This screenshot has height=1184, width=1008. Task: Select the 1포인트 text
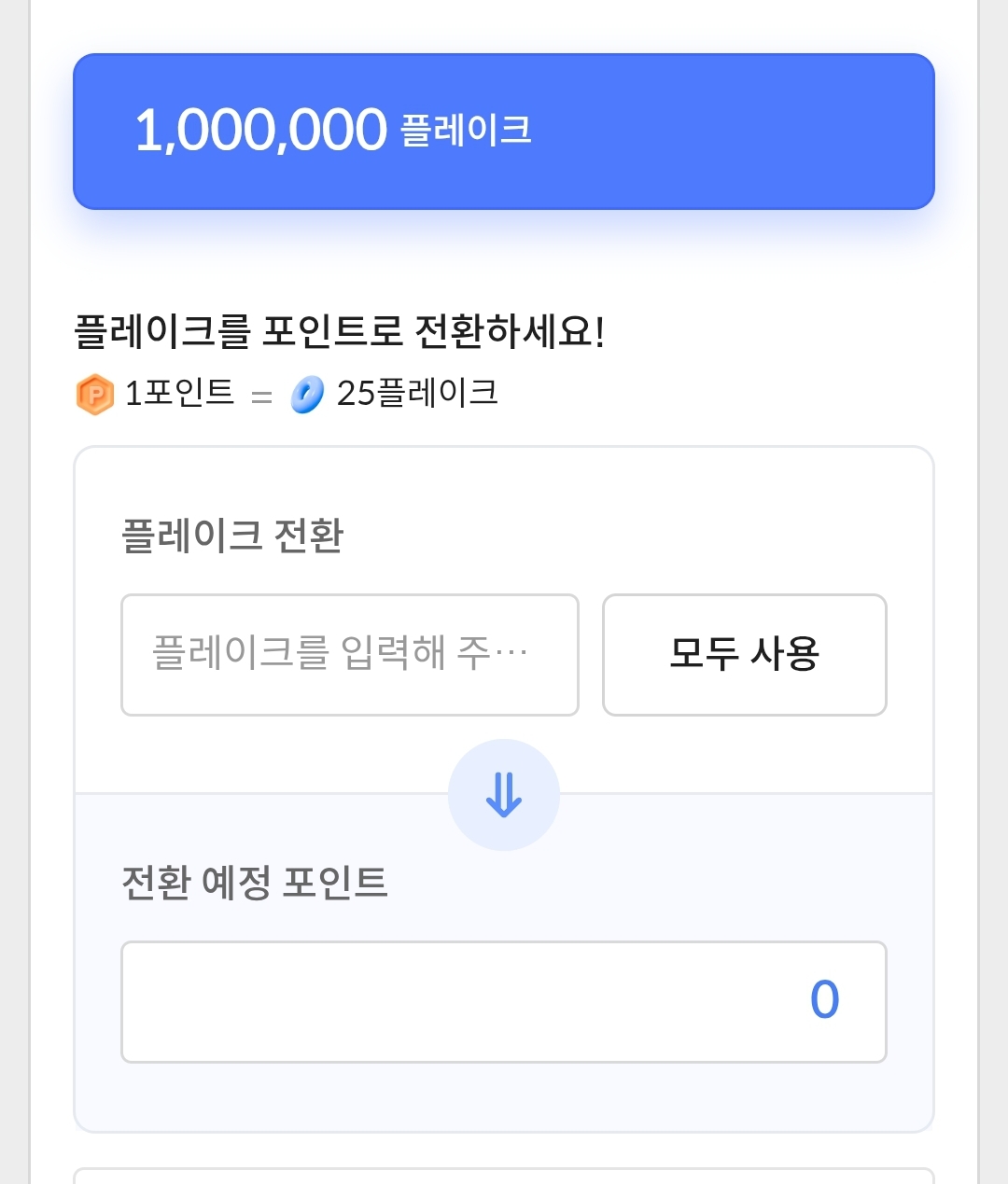point(179,393)
